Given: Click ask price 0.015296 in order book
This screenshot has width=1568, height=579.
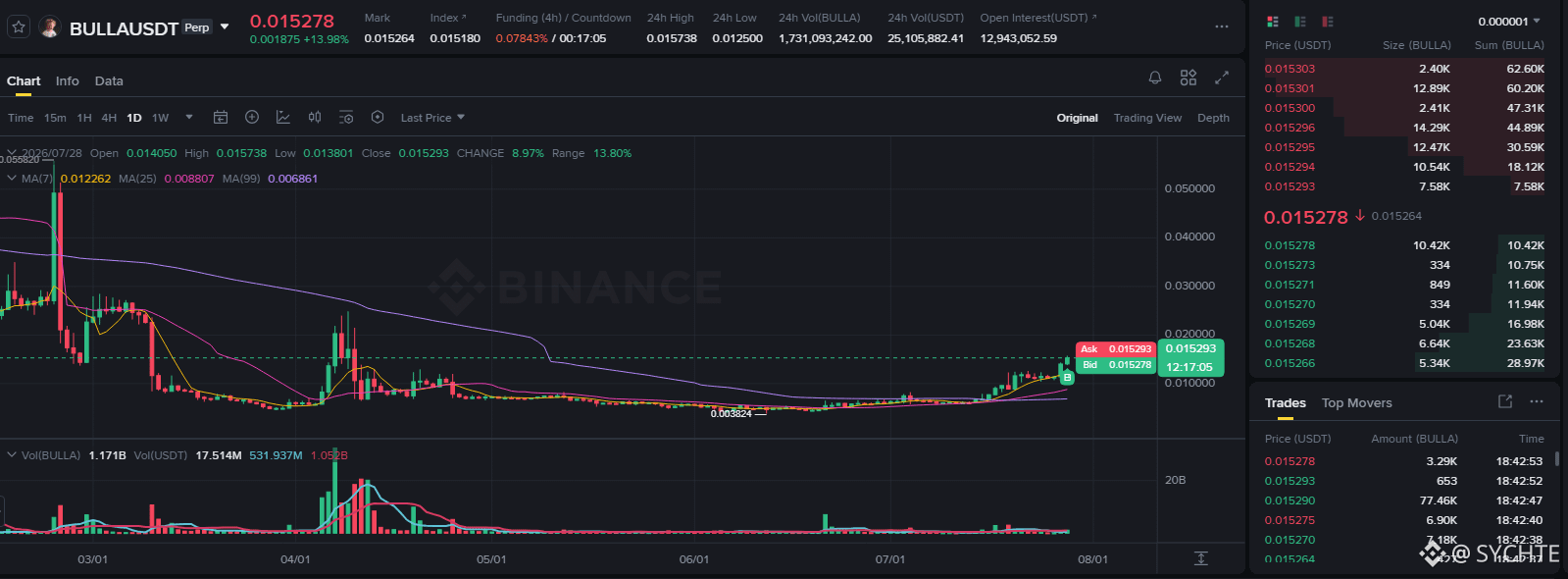Looking at the screenshot, I should point(1290,128).
